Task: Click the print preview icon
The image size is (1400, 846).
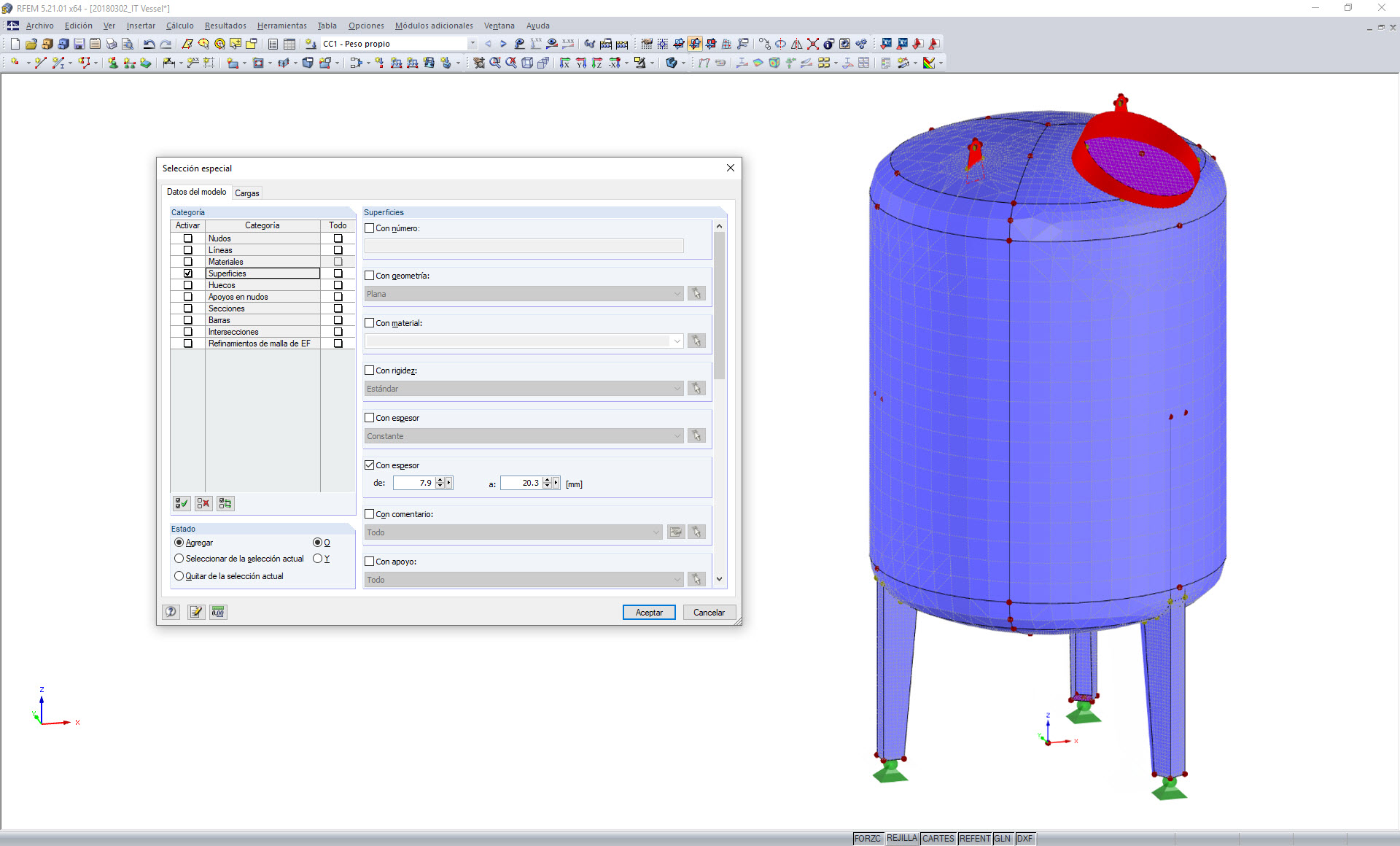Action: 128,44
